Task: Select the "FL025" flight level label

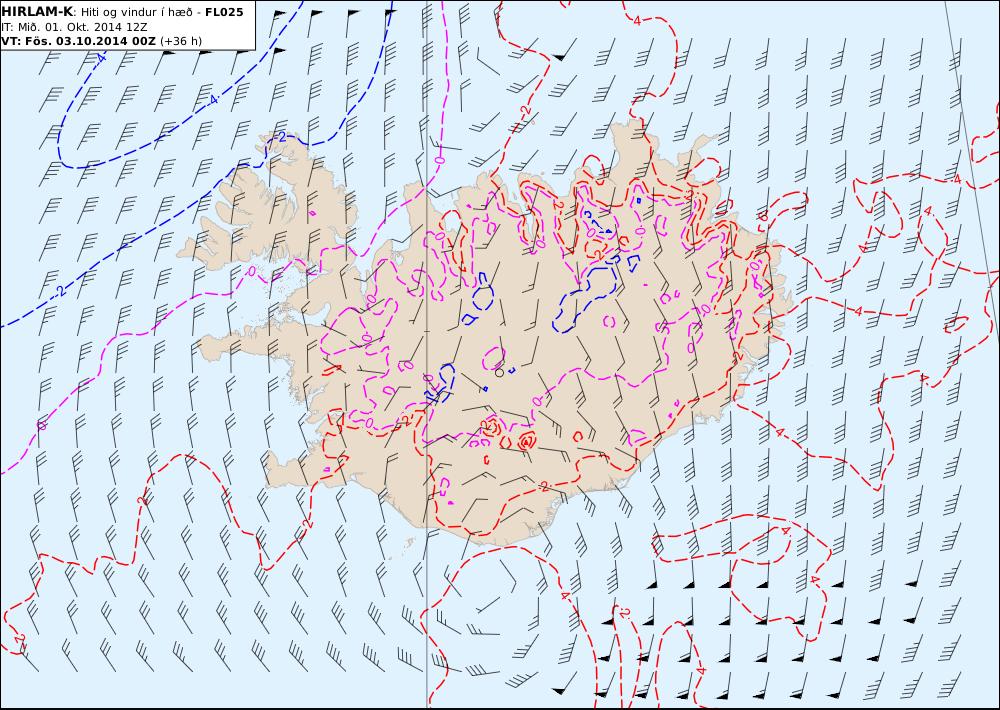Action: [x=224, y=12]
